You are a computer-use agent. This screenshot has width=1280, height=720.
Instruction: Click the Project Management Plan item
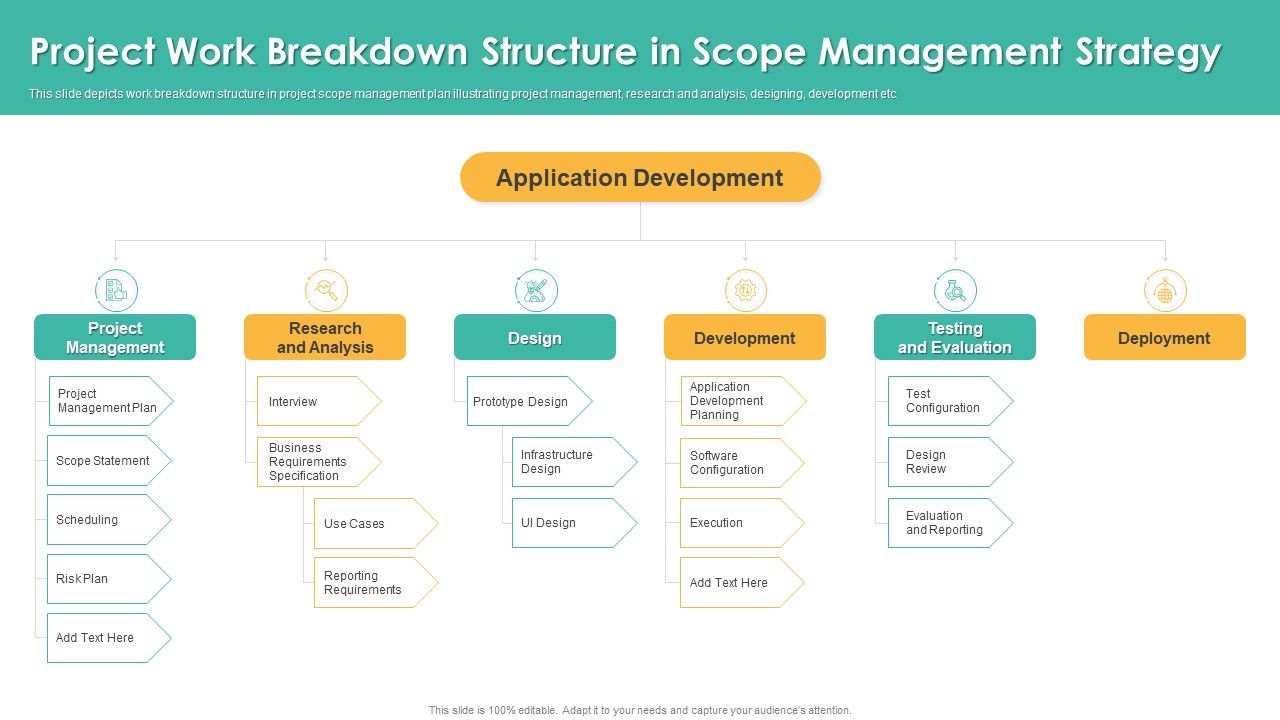coord(111,401)
